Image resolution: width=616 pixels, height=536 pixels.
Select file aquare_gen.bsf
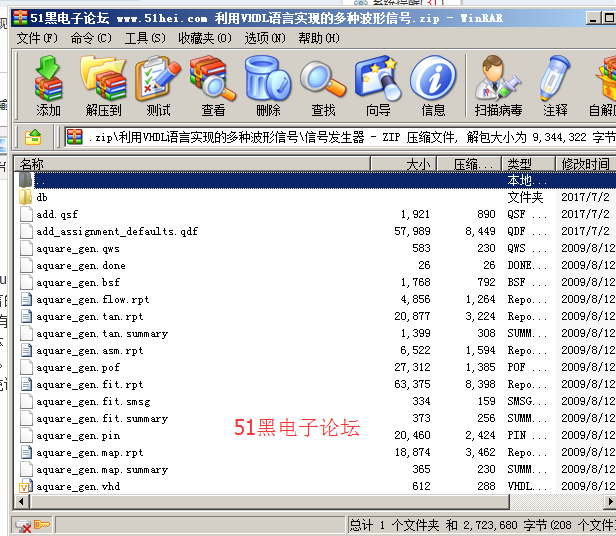click(x=78, y=283)
